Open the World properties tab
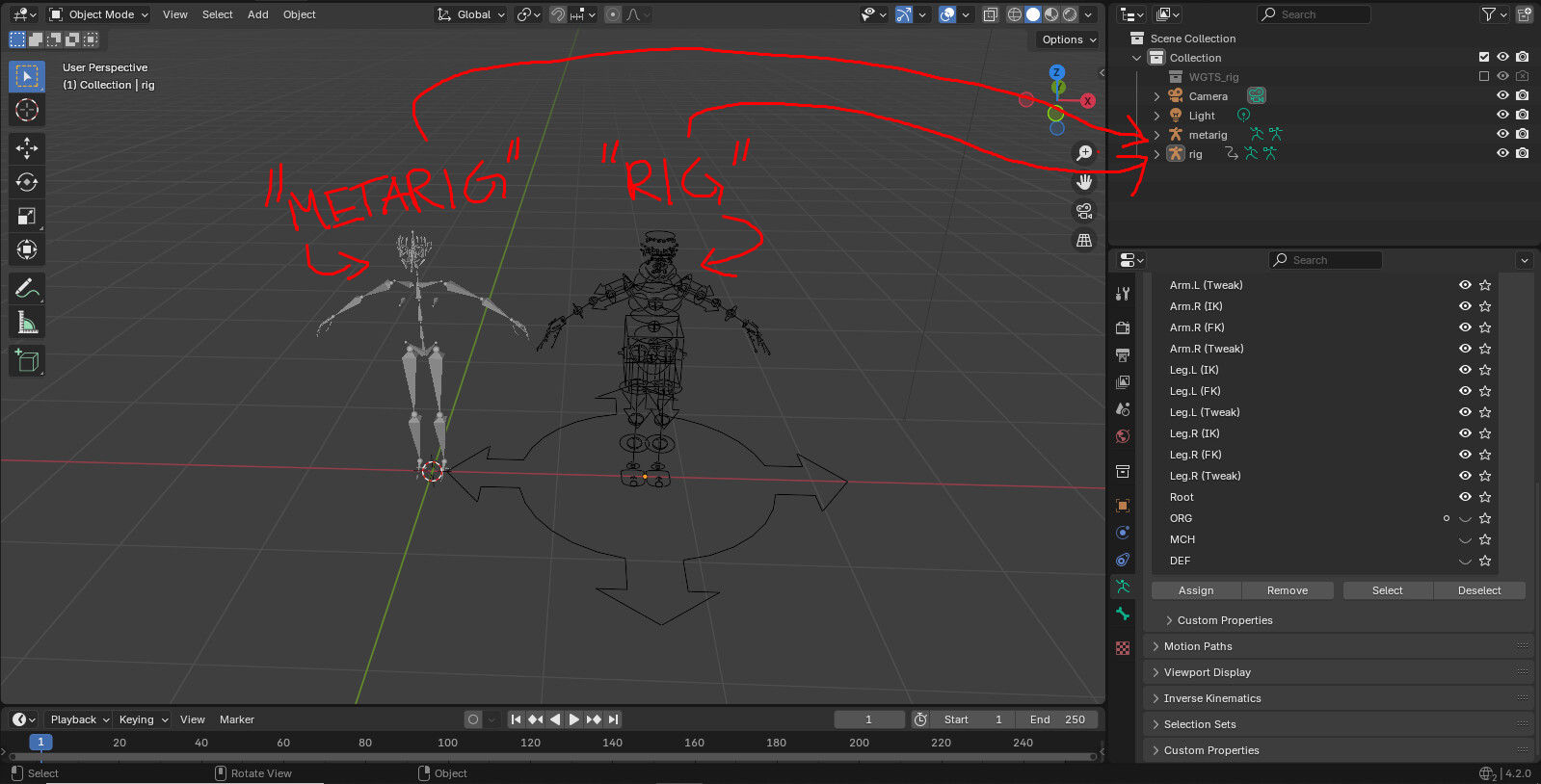The height and width of the screenshot is (784, 1541). pyautogui.click(x=1123, y=436)
